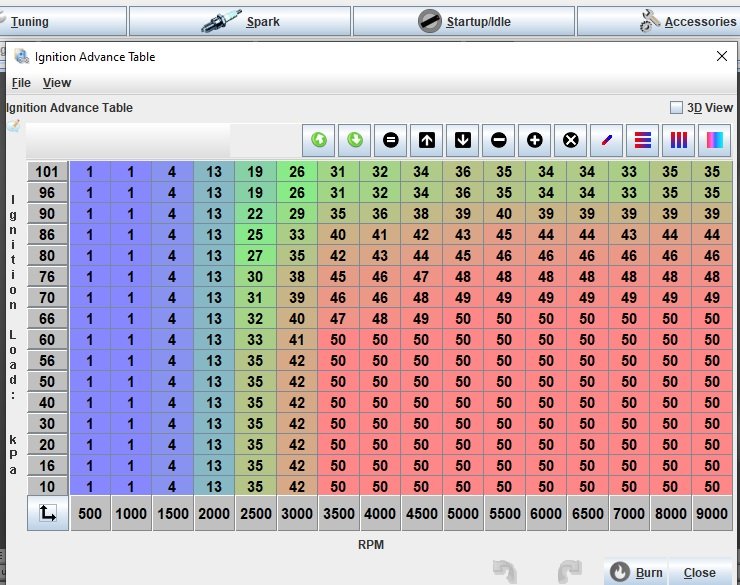Click the green down-arrow decrement icon
Image resolution: width=740 pixels, height=585 pixels.
355,140
